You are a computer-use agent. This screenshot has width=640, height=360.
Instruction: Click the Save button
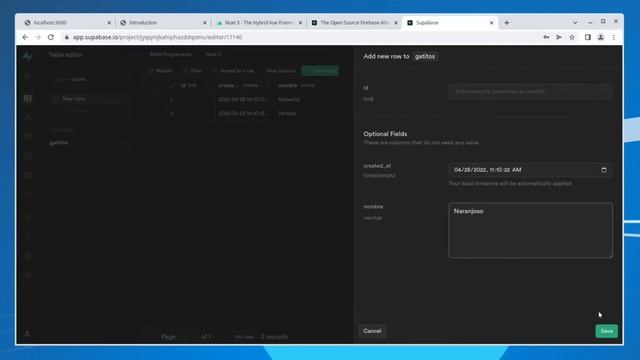pyautogui.click(x=606, y=331)
